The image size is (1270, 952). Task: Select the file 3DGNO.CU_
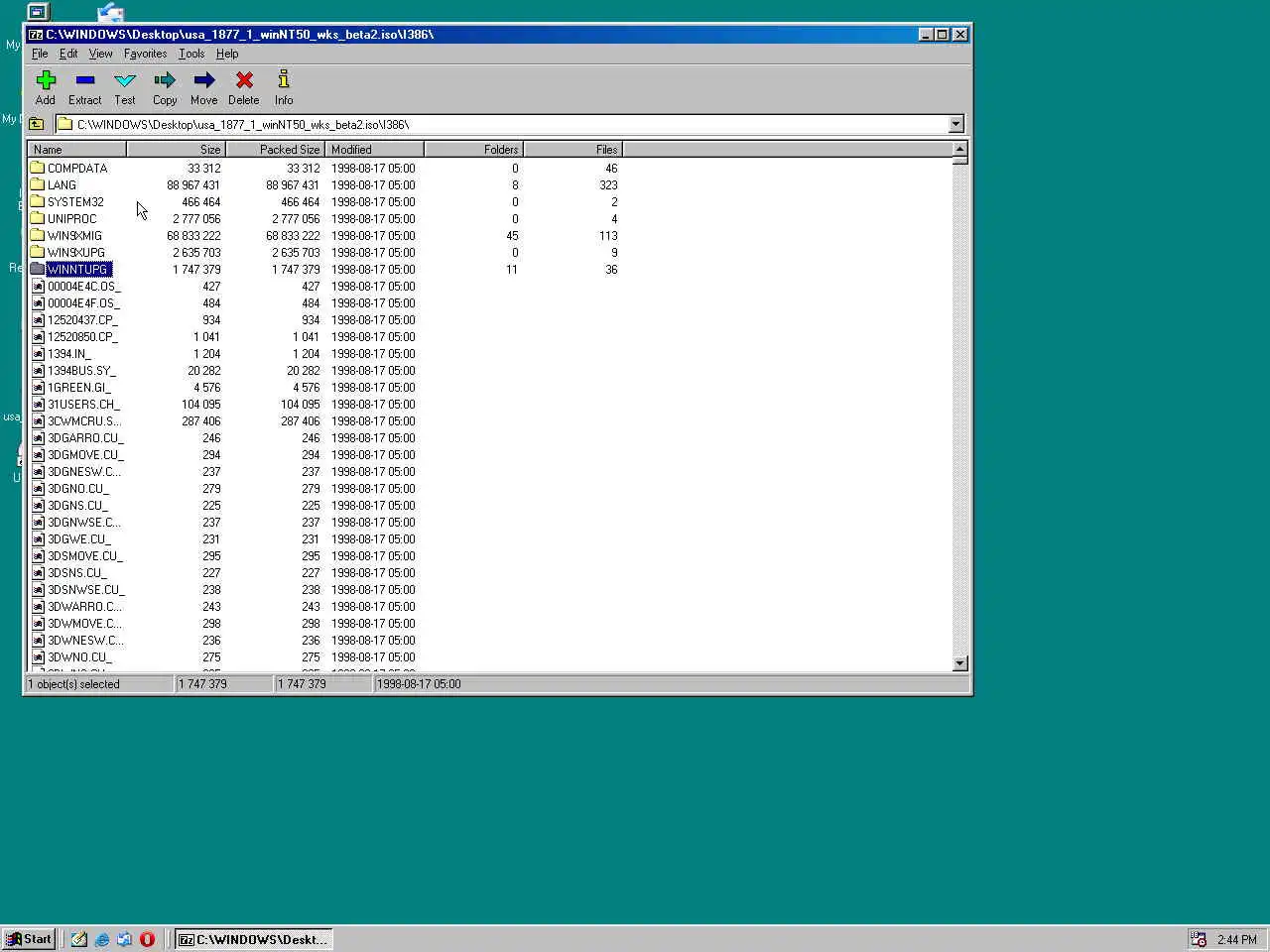pyautogui.click(x=78, y=488)
